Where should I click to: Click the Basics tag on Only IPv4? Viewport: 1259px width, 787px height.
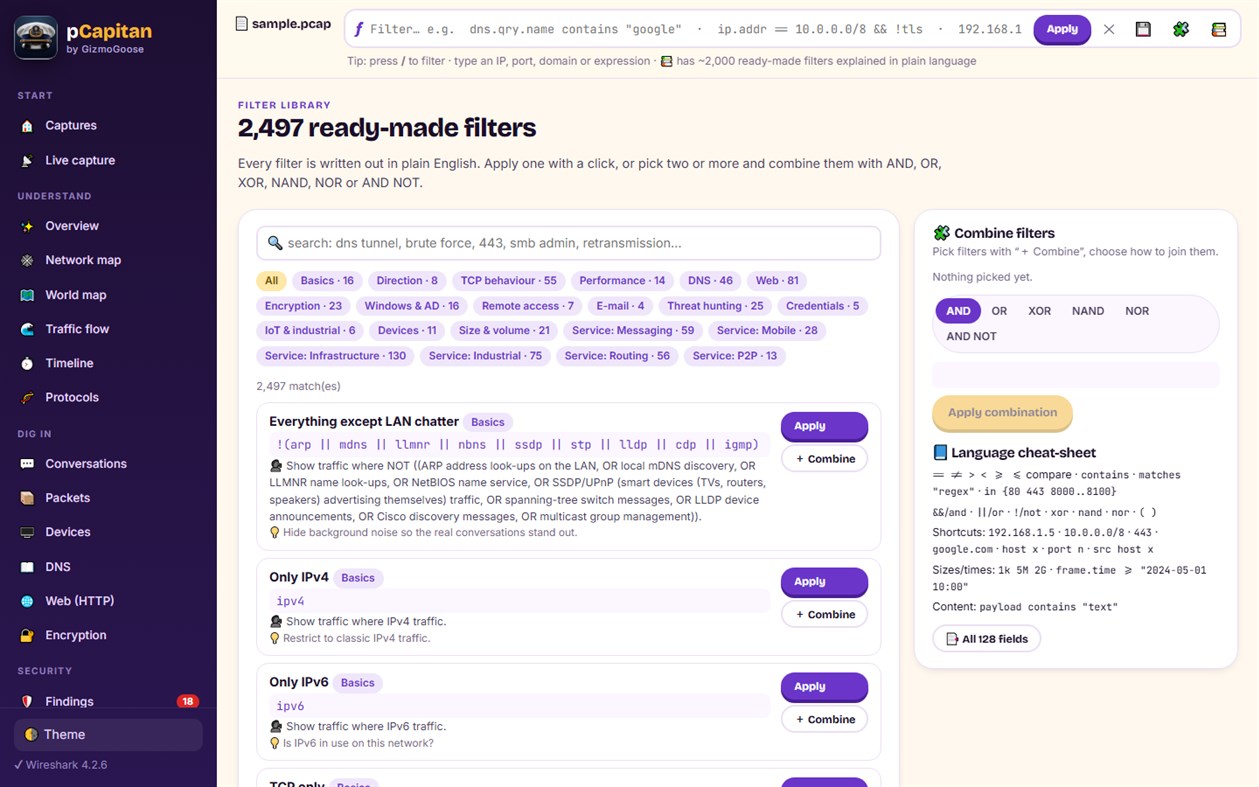point(358,578)
